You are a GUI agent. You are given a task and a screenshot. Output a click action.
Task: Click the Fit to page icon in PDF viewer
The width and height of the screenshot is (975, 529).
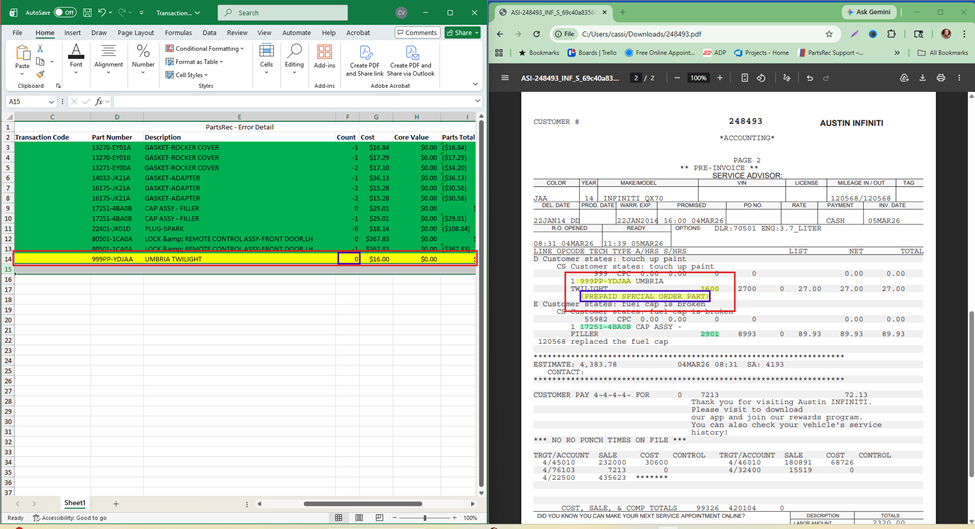coord(744,78)
